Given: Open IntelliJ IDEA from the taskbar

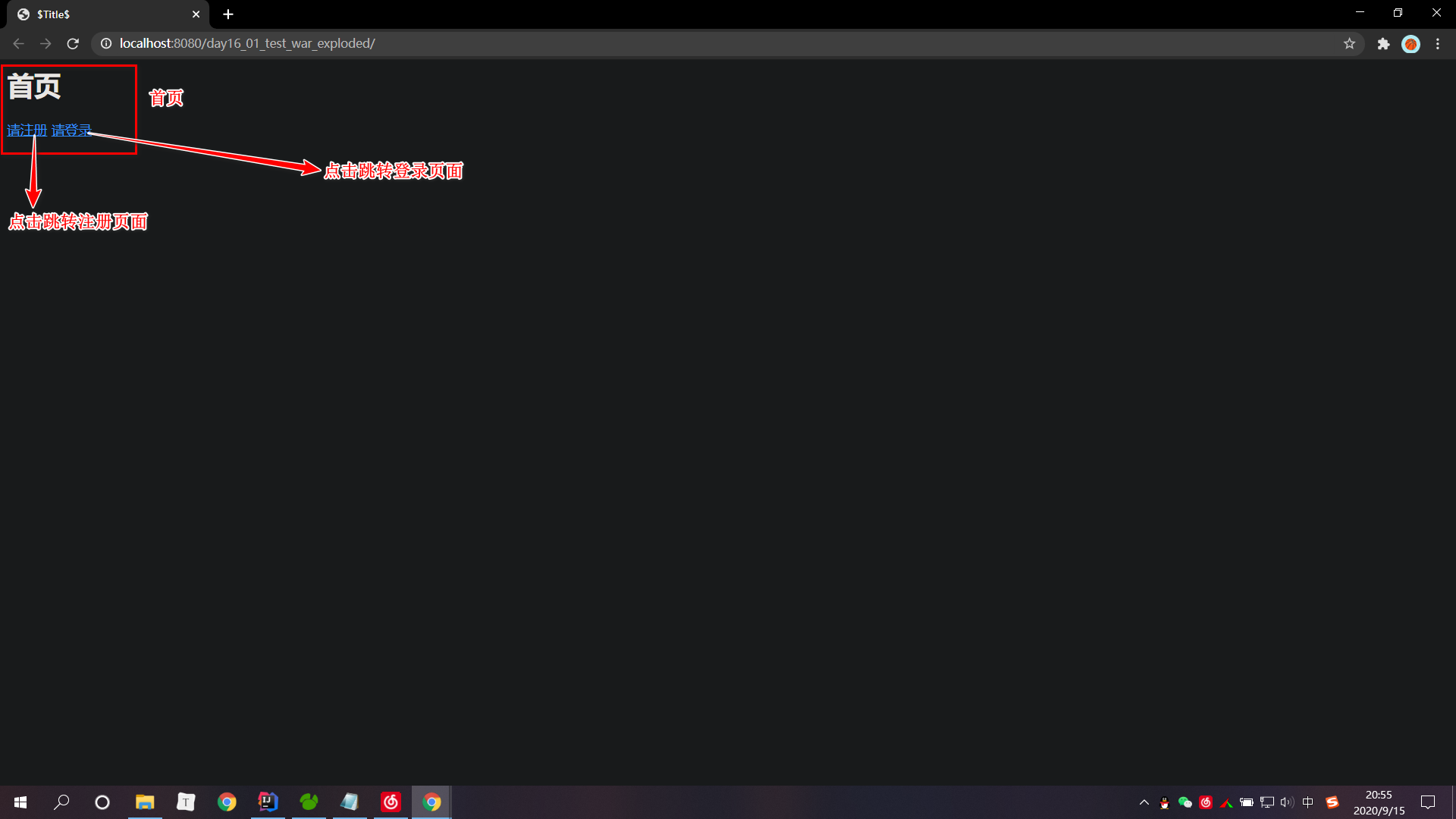Looking at the screenshot, I should pos(268,802).
